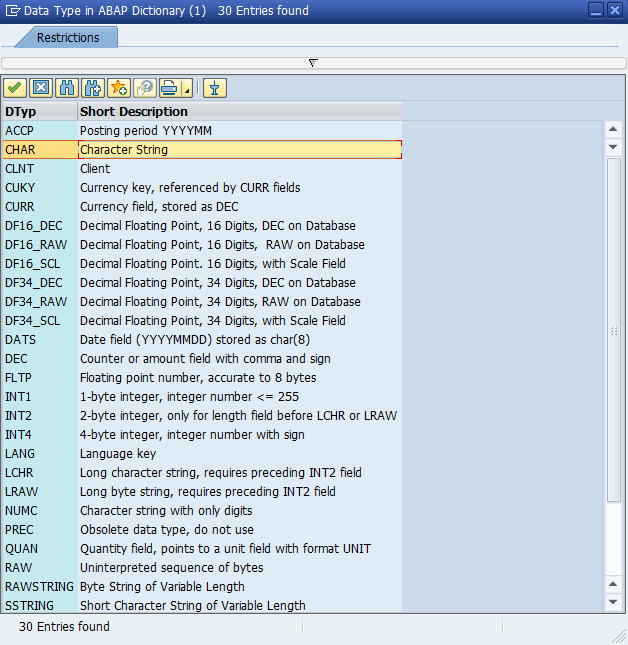Viewport: 628px width, 645px height.
Task: Click the pin dialog position icon
Action: [215, 88]
